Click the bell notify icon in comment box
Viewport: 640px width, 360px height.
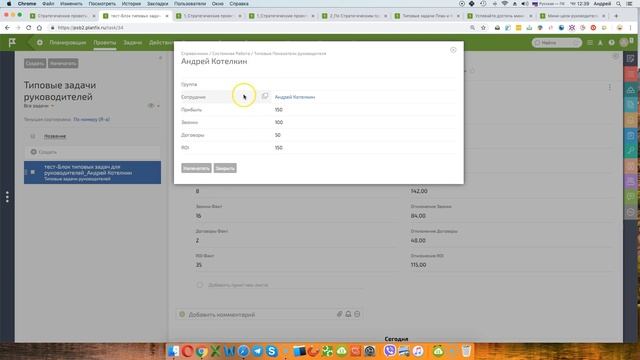(348, 314)
